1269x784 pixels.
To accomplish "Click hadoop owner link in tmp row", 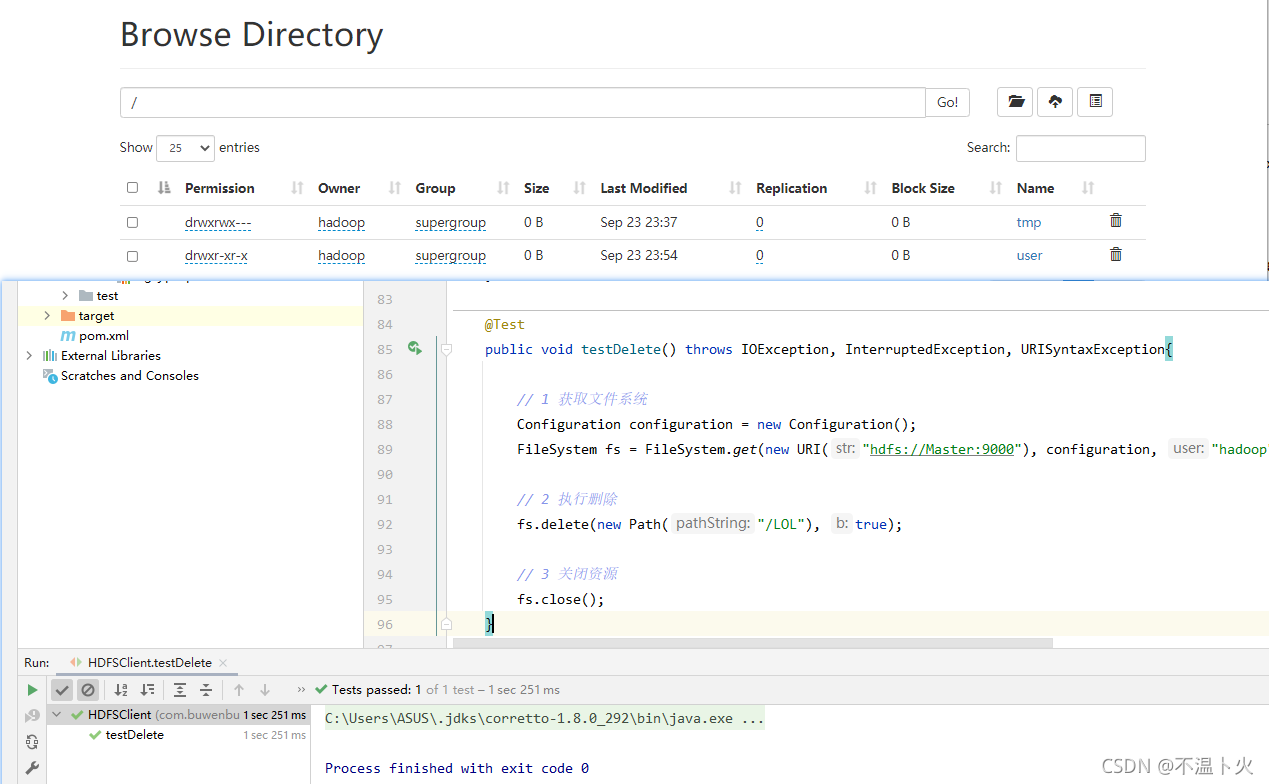I will point(342,222).
